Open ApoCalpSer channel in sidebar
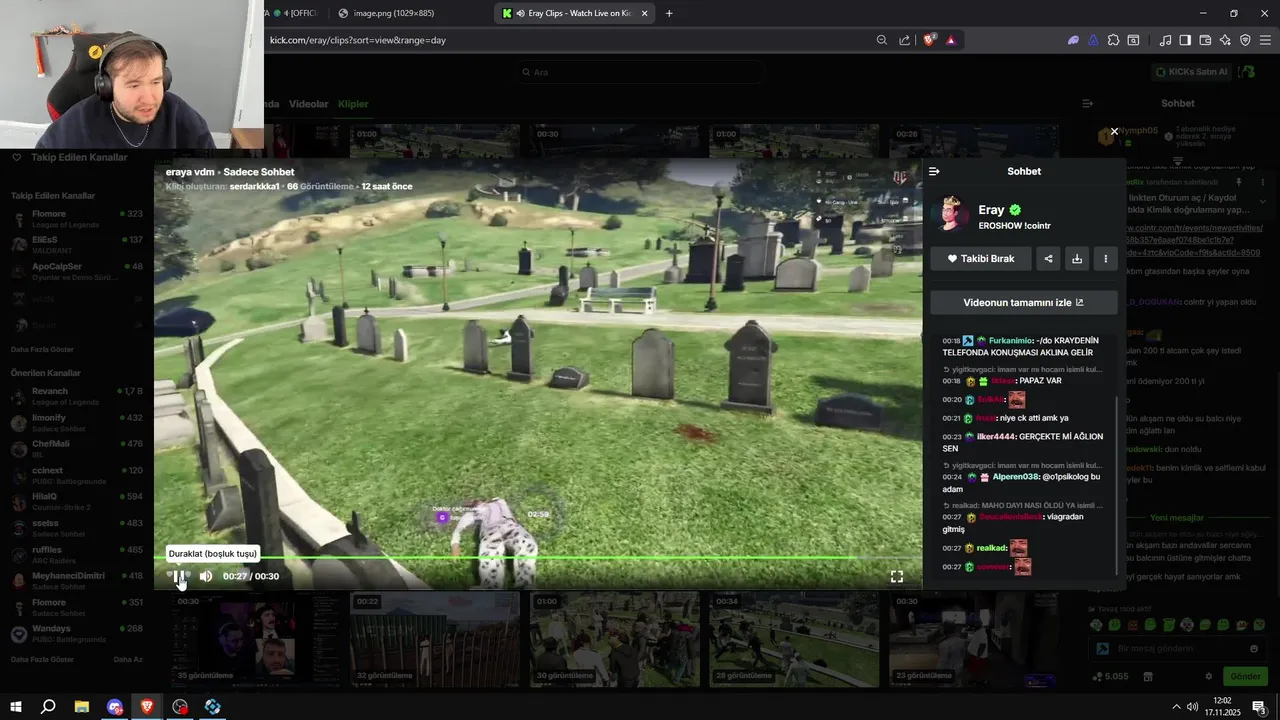Screen dimensions: 1280x720 coord(78,272)
